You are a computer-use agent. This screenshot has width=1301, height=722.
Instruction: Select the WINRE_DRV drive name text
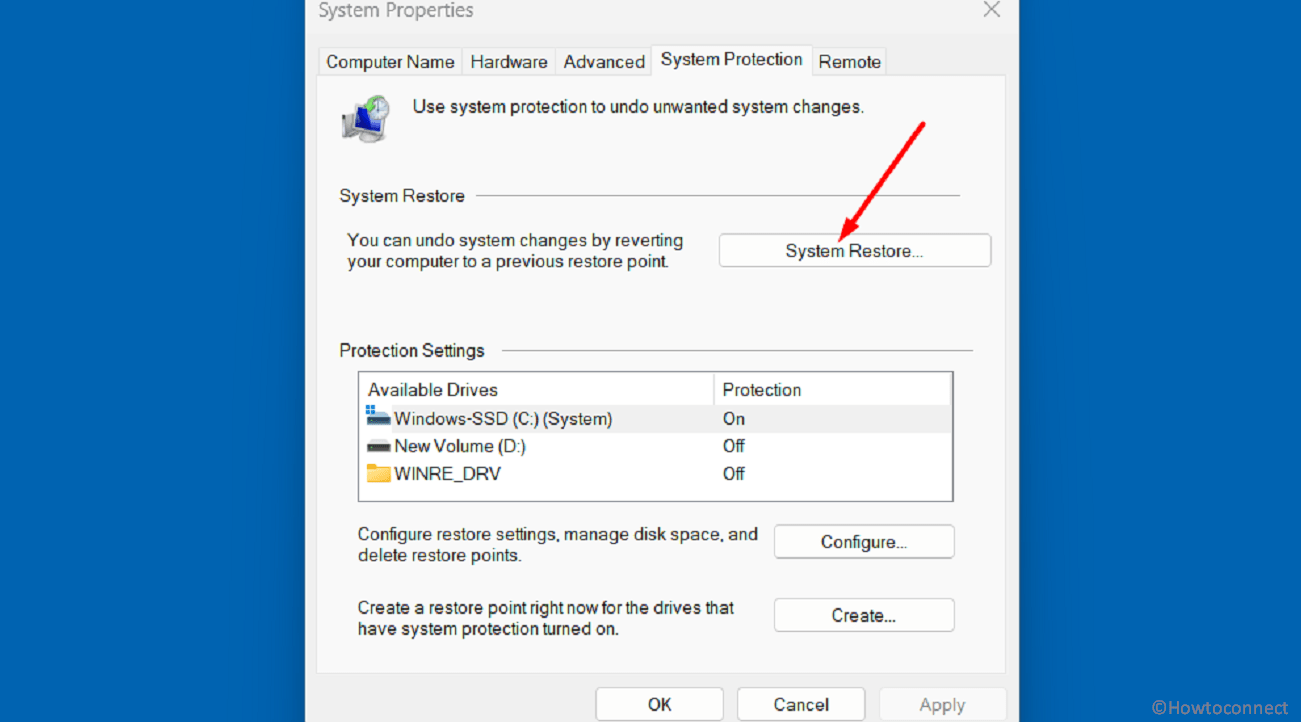pos(447,474)
